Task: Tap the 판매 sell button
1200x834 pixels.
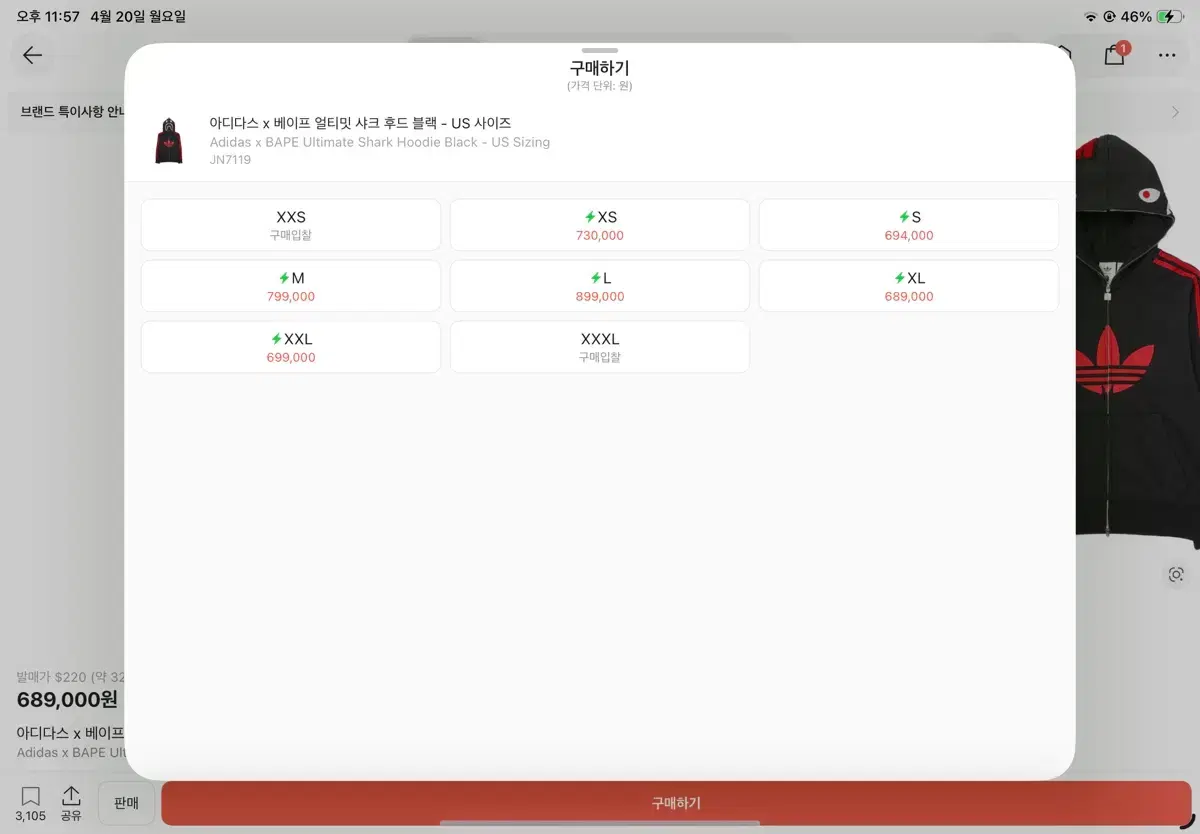Action: pyautogui.click(x=126, y=803)
